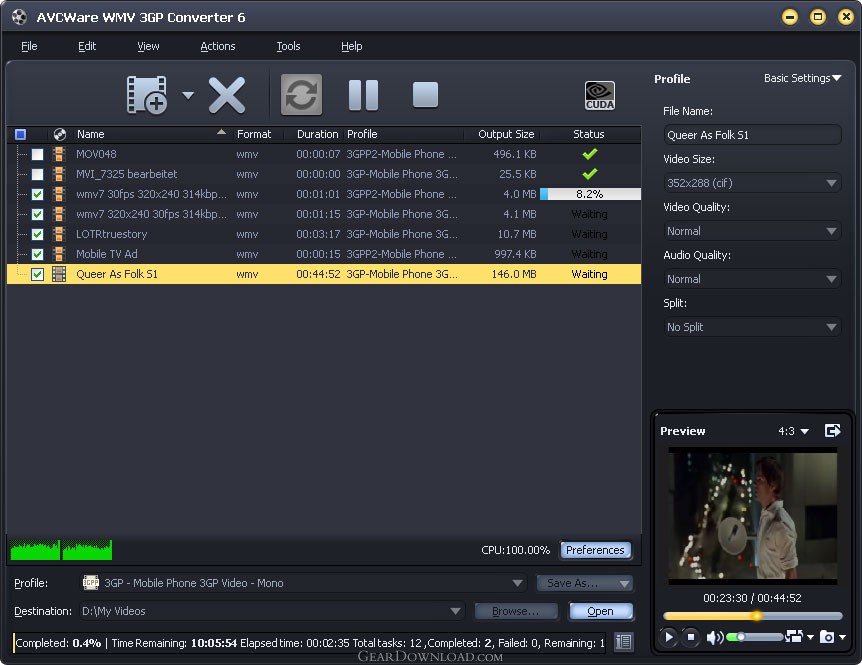Image resolution: width=862 pixels, height=665 pixels.
Task: Open the Edit menu
Action: point(87,46)
